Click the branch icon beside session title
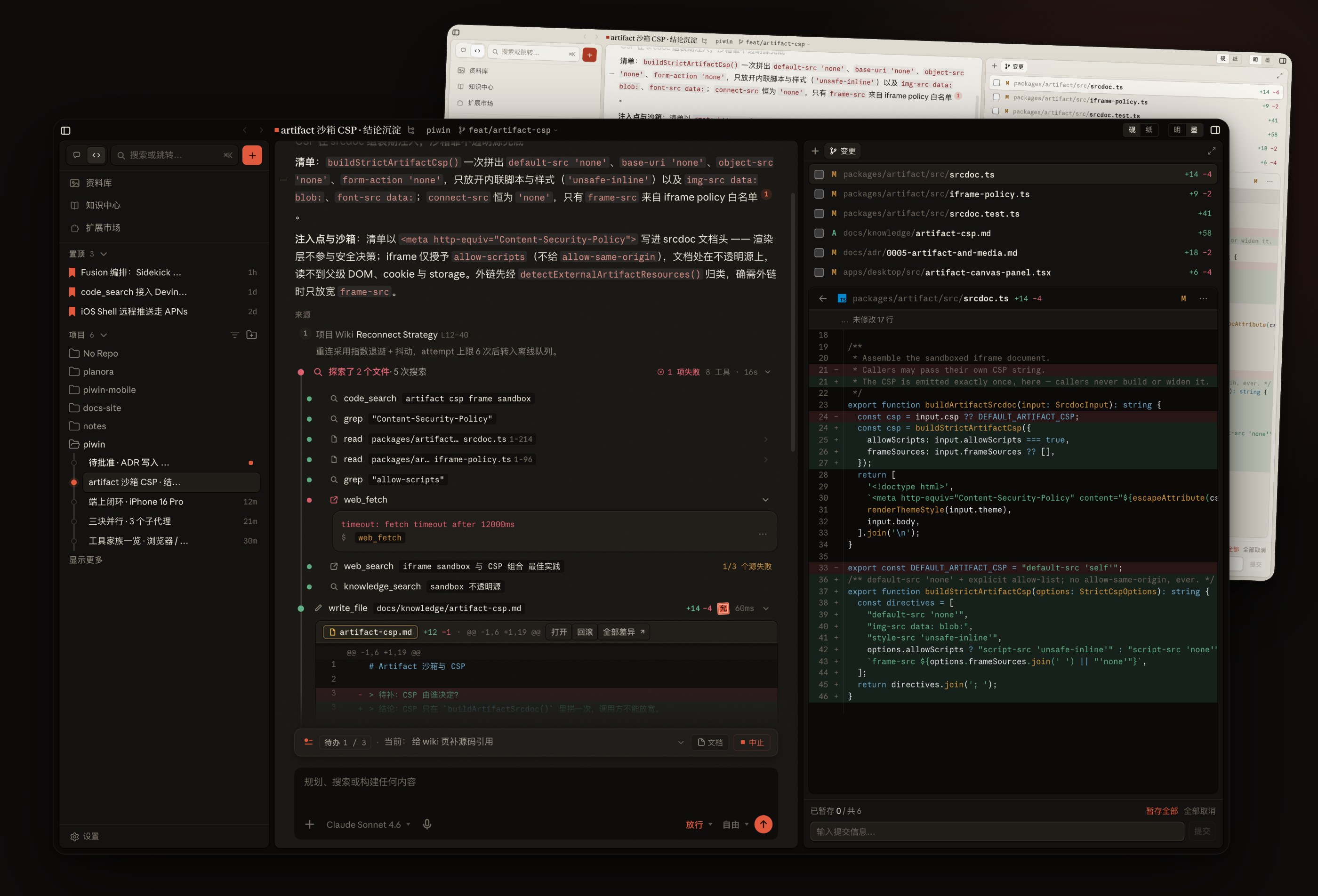The width and height of the screenshot is (1318, 896). (411, 130)
